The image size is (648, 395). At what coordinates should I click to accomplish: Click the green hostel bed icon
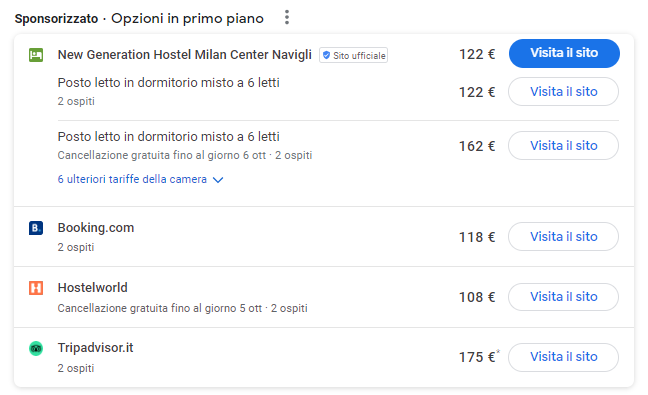[36, 55]
